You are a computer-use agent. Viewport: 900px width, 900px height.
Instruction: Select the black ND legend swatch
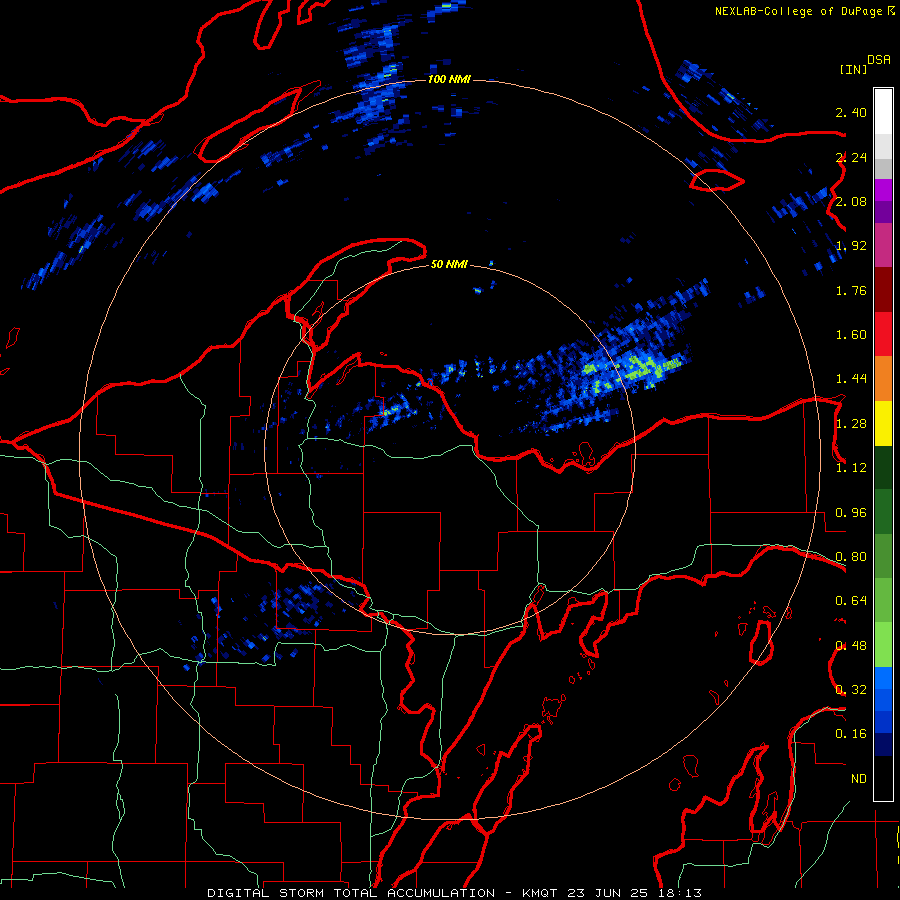click(x=883, y=778)
